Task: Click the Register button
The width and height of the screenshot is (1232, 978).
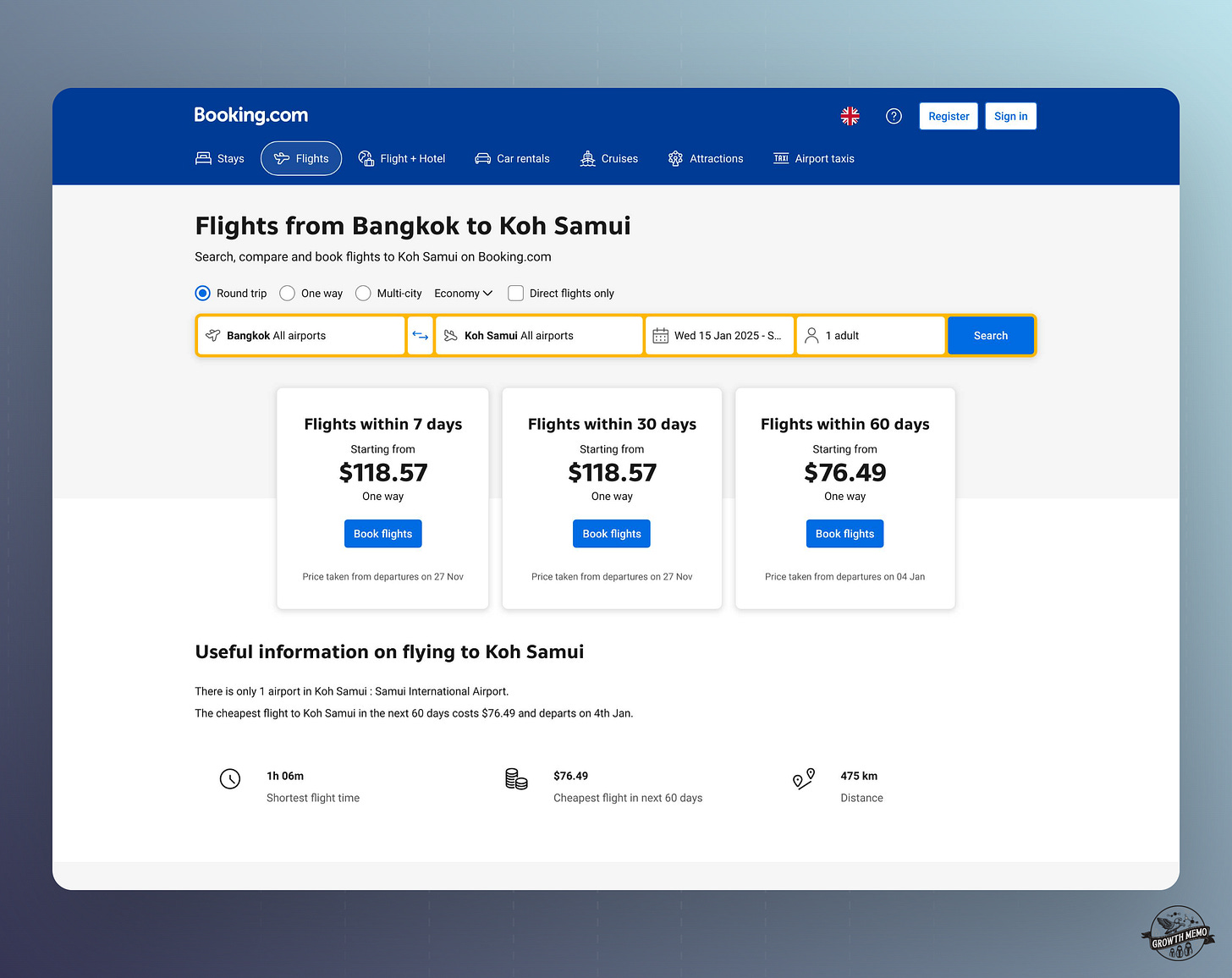Action: tap(949, 116)
